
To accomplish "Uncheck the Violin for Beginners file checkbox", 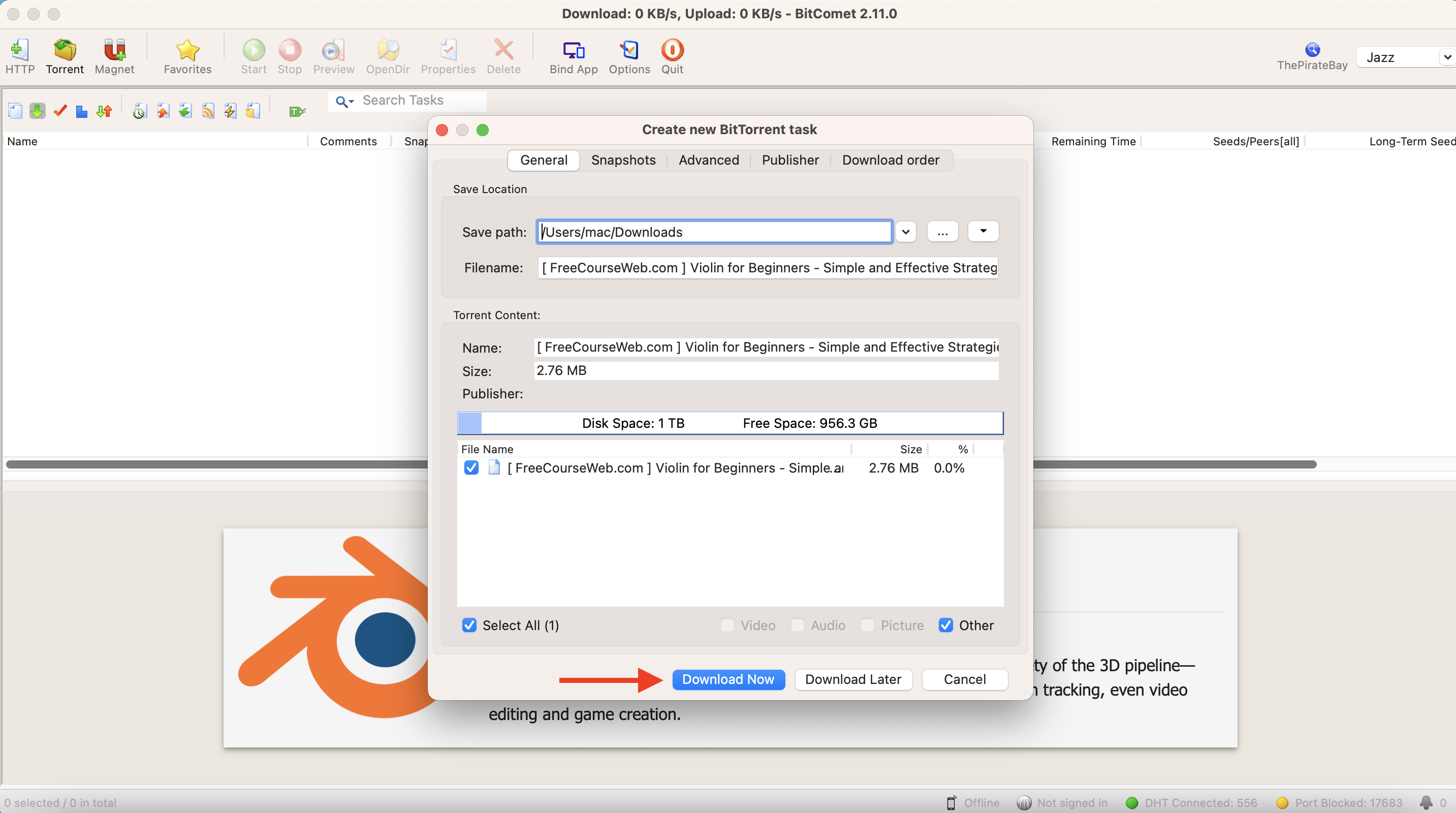I will click(471, 468).
